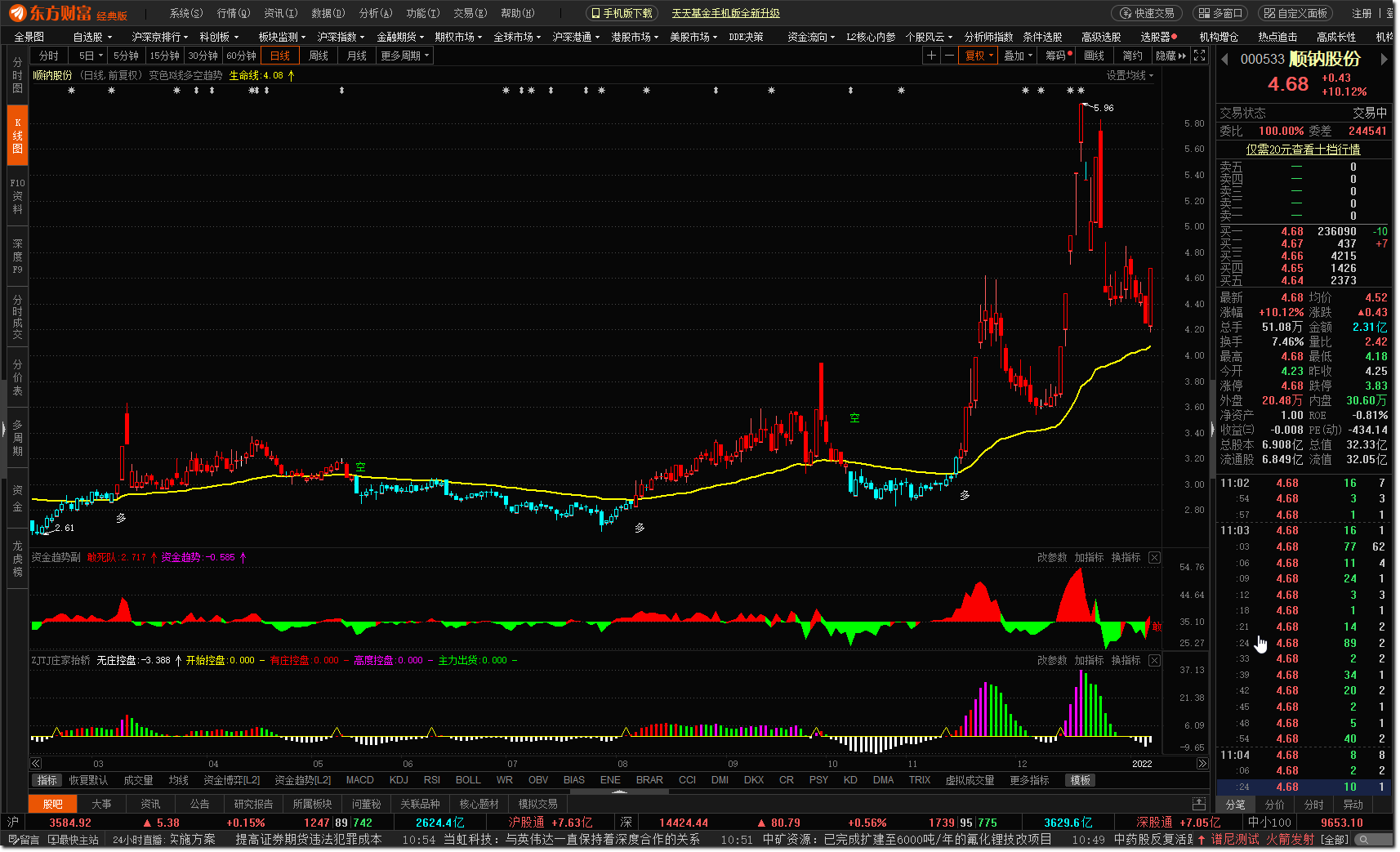
Task: Toggle 画线 drawing tools
Action: point(1094,56)
